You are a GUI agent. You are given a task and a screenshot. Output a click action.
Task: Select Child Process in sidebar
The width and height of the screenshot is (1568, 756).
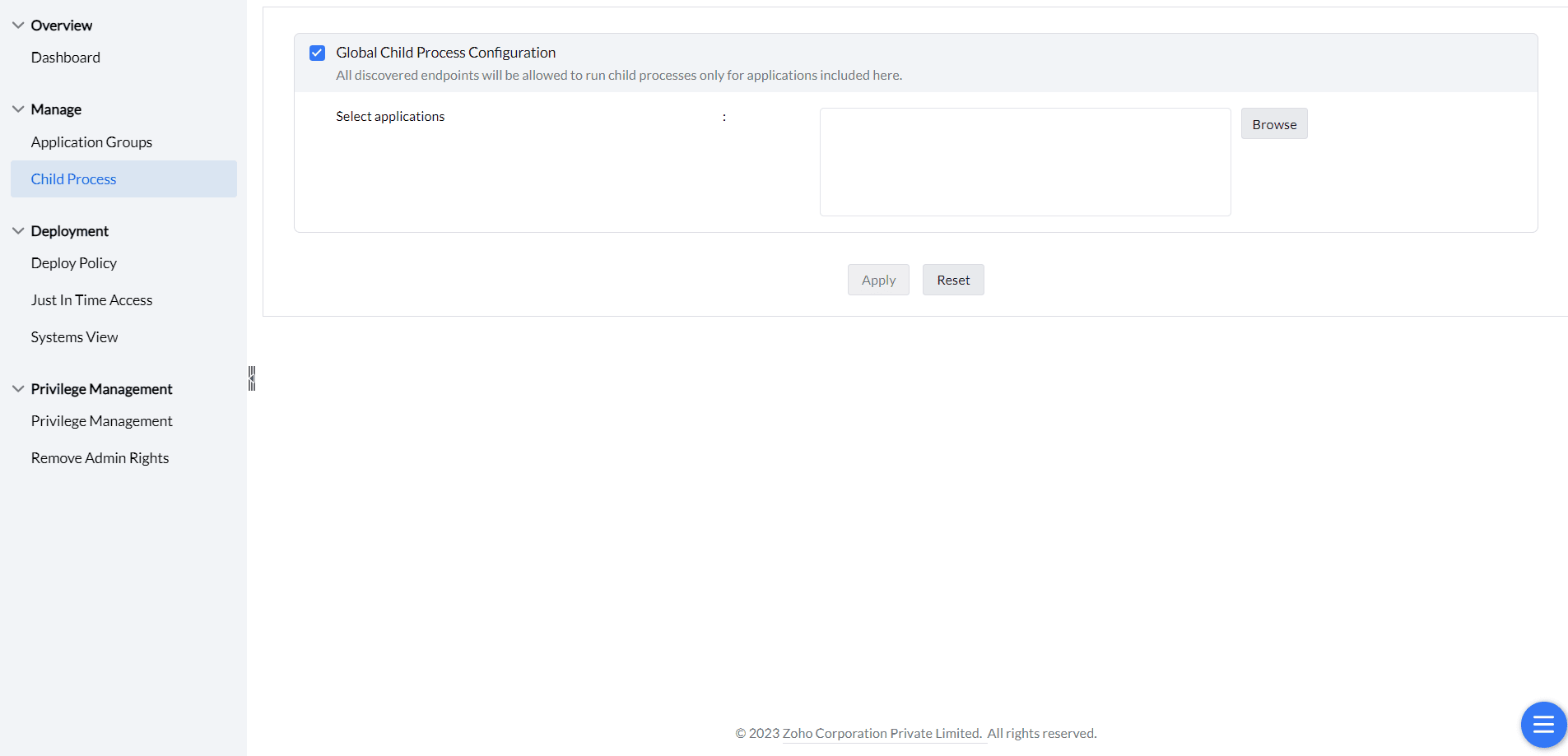74,179
